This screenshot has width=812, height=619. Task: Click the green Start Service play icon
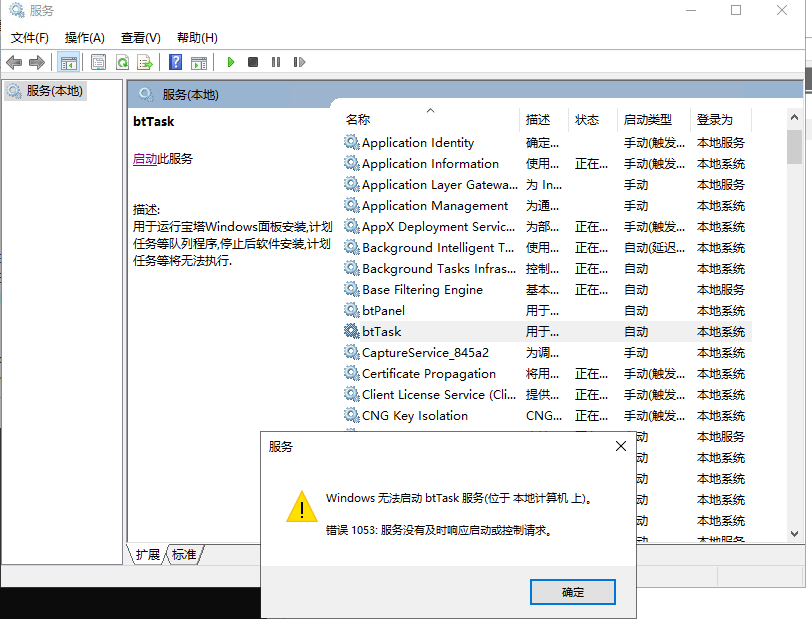point(230,63)
